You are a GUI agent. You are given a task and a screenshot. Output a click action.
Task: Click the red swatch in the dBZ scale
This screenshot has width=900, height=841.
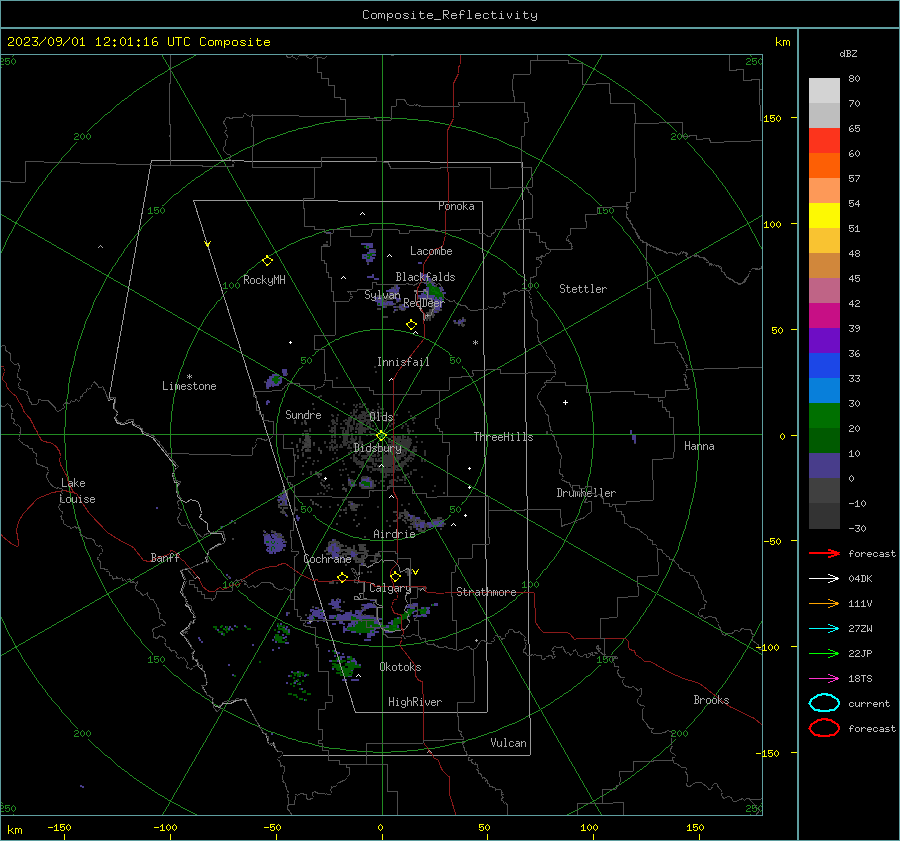tap(824, 141)
